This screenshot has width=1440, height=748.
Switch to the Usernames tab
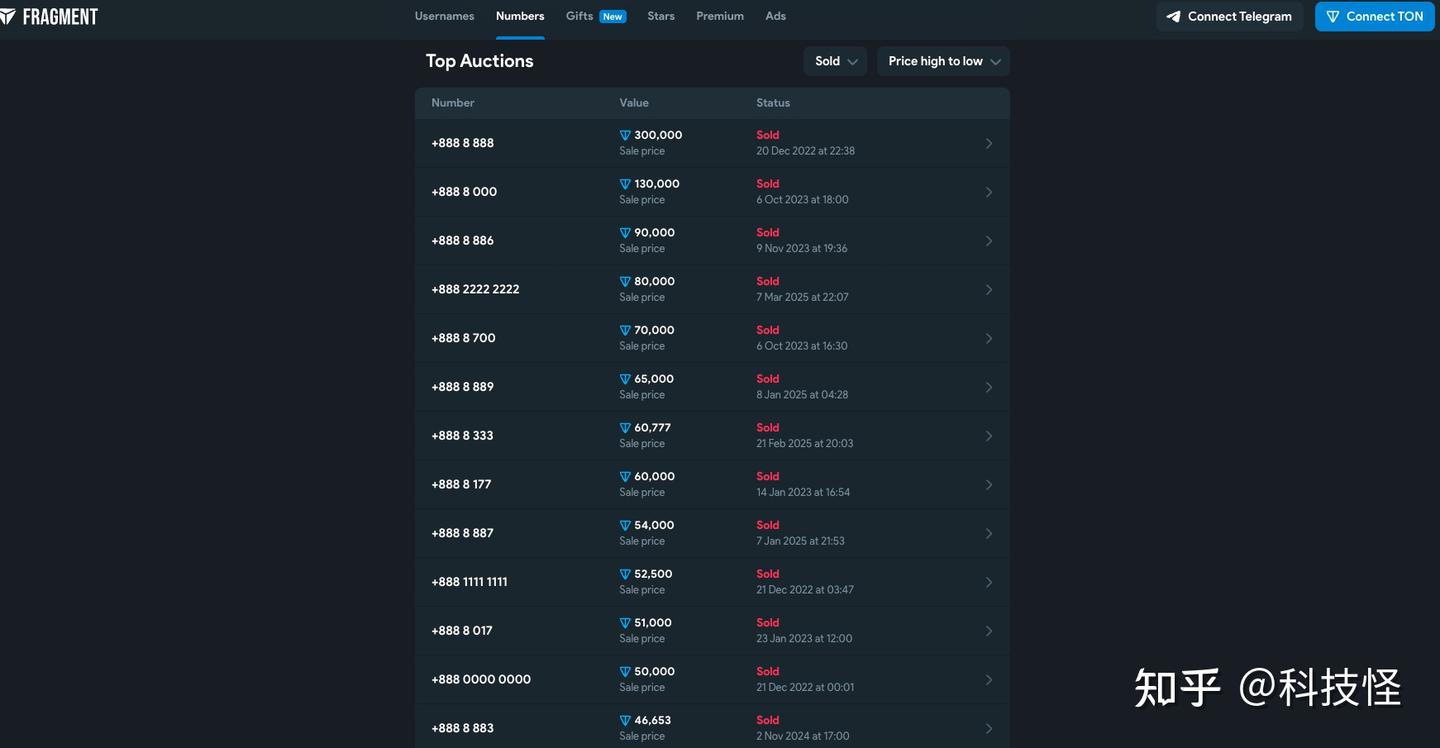tap(444, 16)
